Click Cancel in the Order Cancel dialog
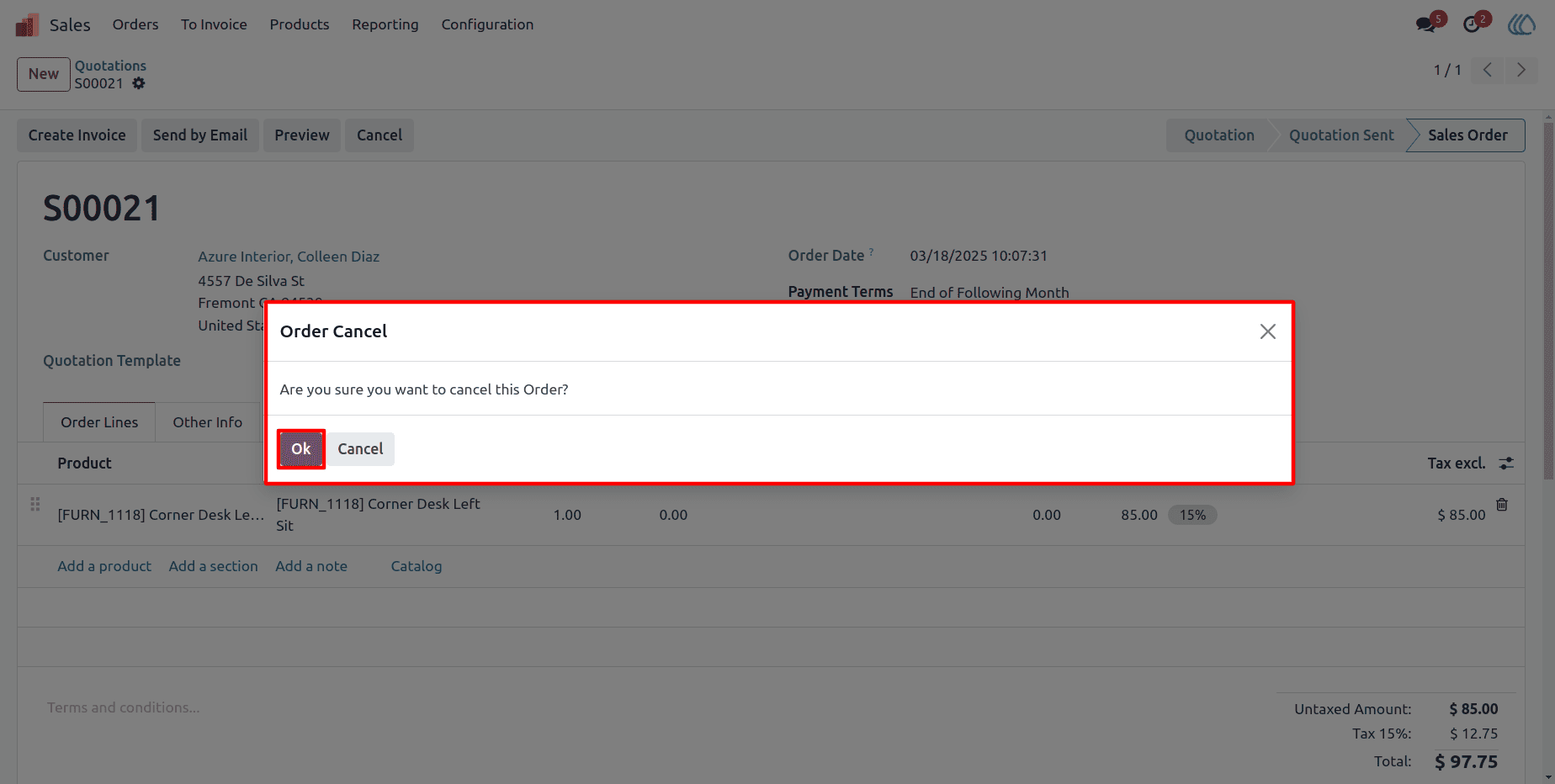The width and height of the screenshot is (1555, 784). (x=360, y=449)
